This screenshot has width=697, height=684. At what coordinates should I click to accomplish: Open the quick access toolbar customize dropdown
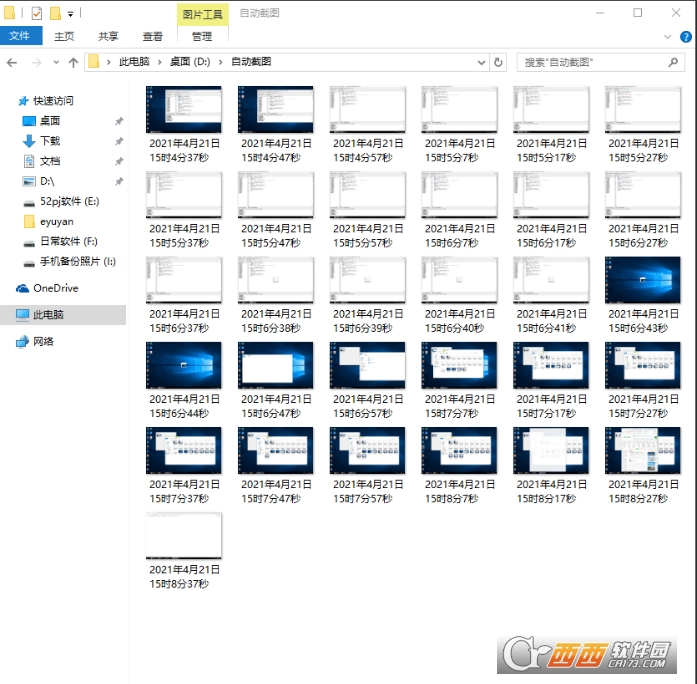(71, 14)
